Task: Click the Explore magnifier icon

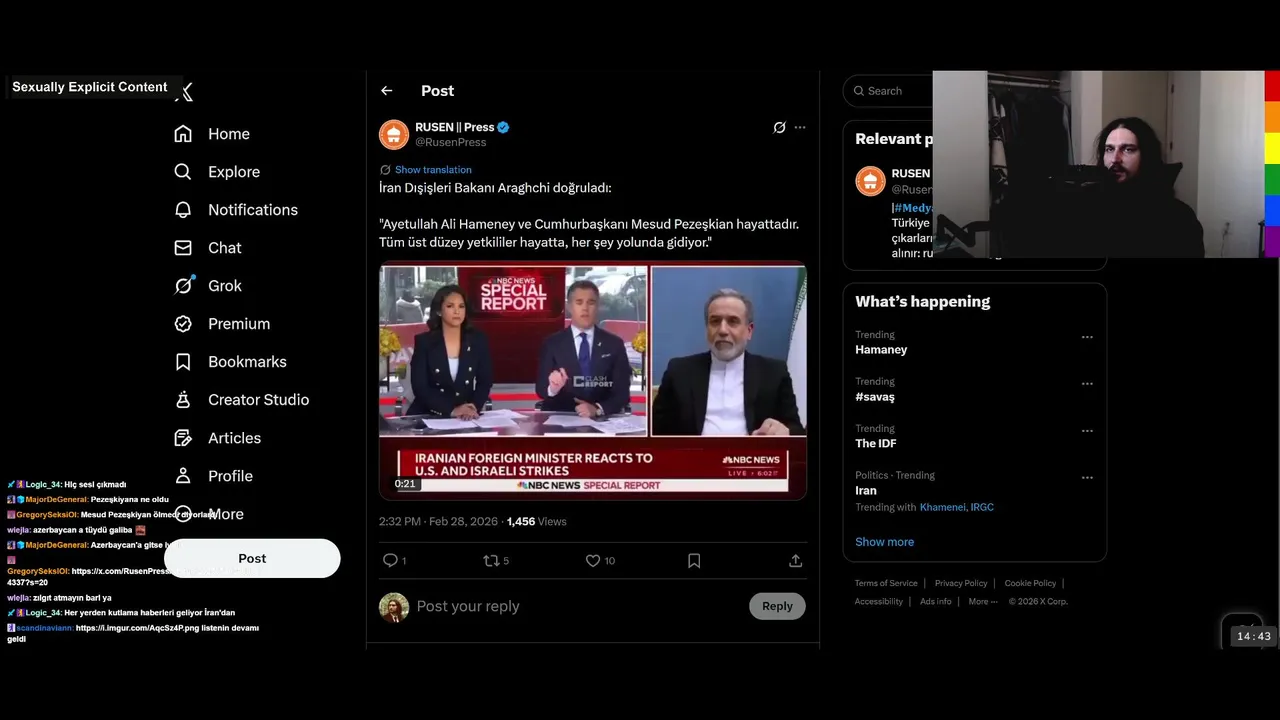Action: click(183, 172)
